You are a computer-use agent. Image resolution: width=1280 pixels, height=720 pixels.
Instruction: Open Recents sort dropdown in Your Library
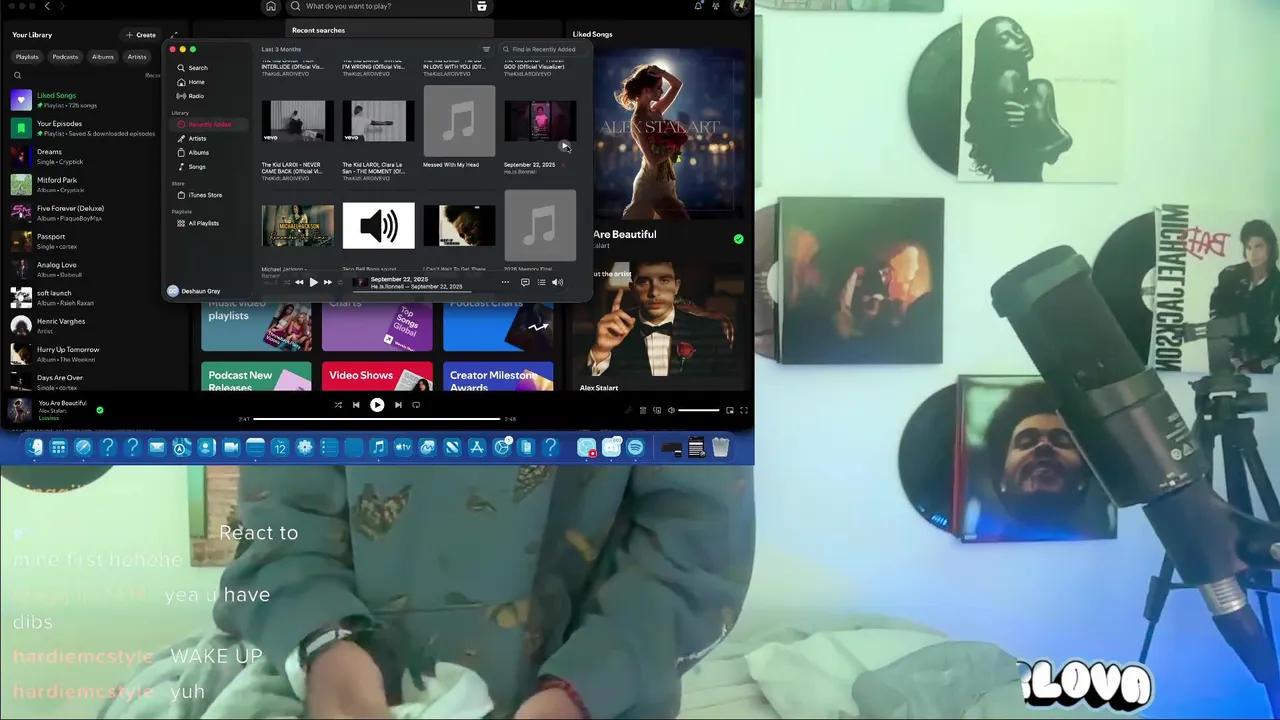pos(152,75)
